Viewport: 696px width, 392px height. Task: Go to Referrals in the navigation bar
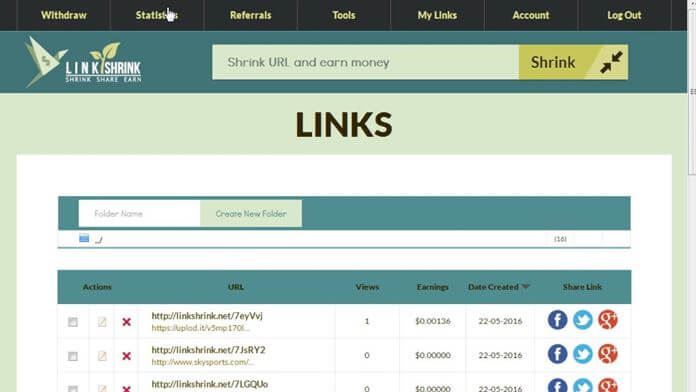250,15
